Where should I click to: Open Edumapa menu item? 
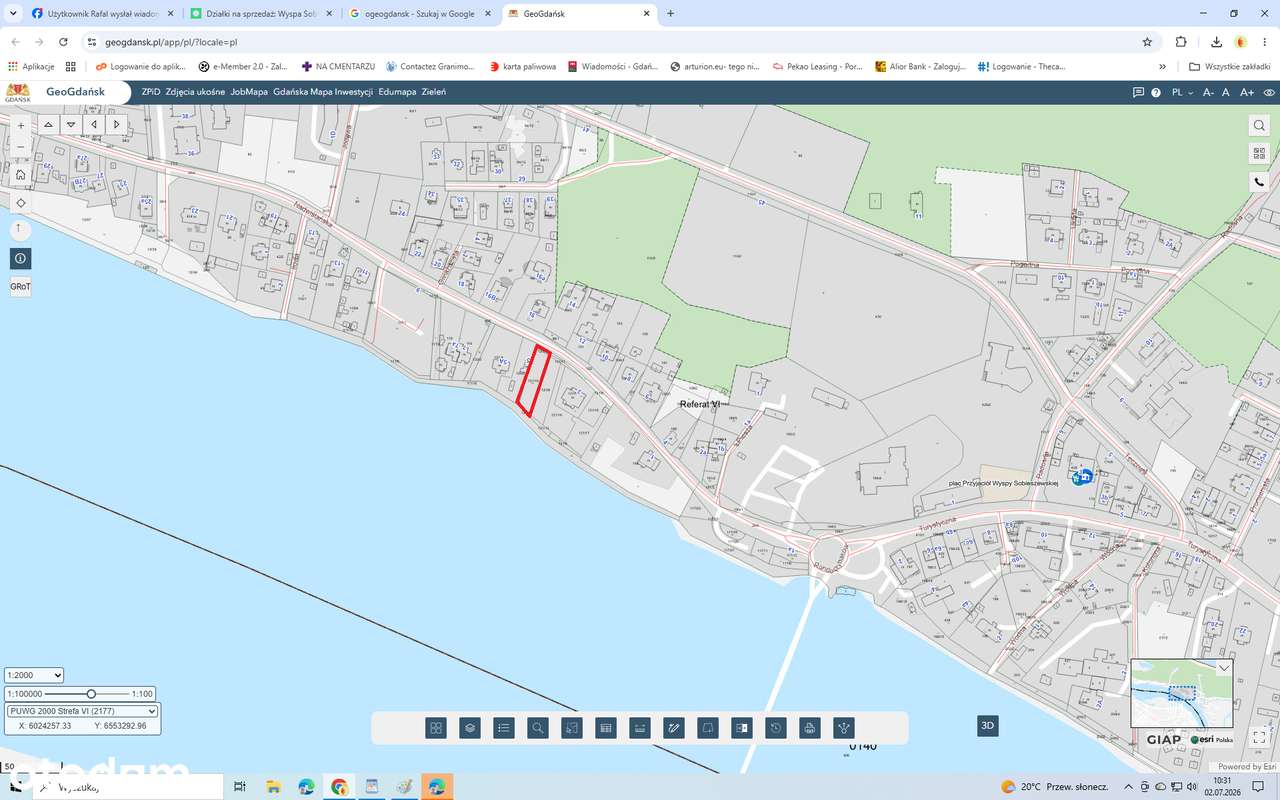click(397, 92)
